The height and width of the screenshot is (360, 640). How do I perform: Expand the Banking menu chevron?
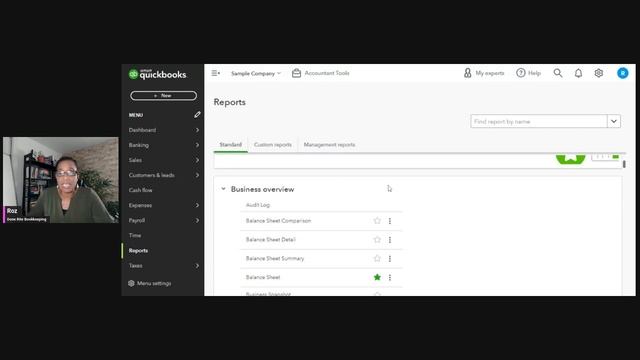click(197, 145)
